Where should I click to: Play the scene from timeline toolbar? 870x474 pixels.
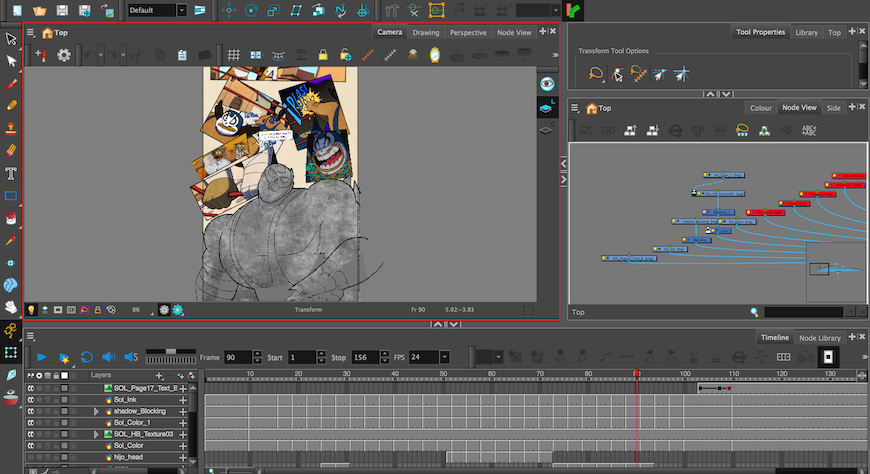click(x=42, y=357)
